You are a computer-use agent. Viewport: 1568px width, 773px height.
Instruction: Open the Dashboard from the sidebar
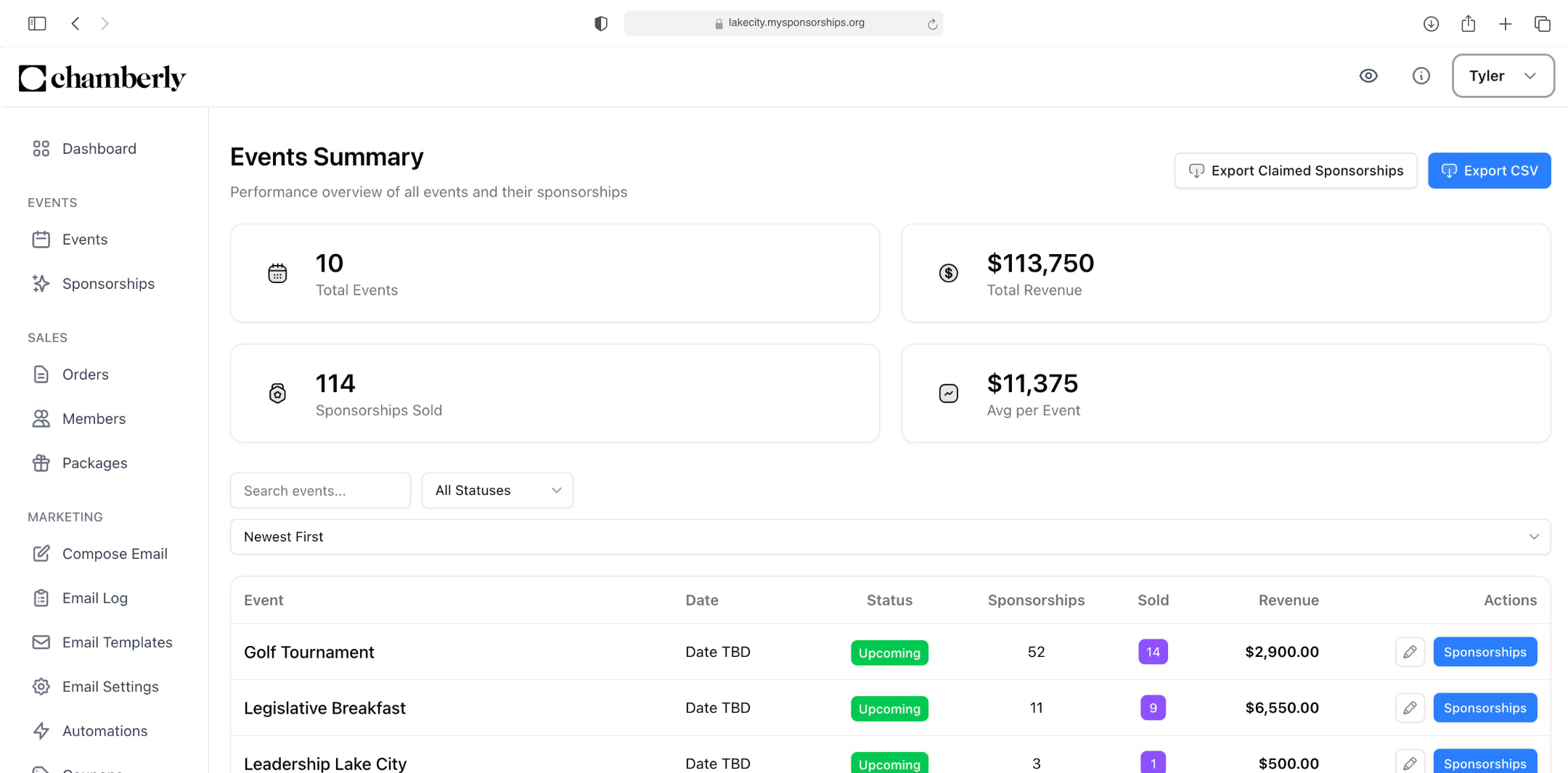click(x=99, y=148)
